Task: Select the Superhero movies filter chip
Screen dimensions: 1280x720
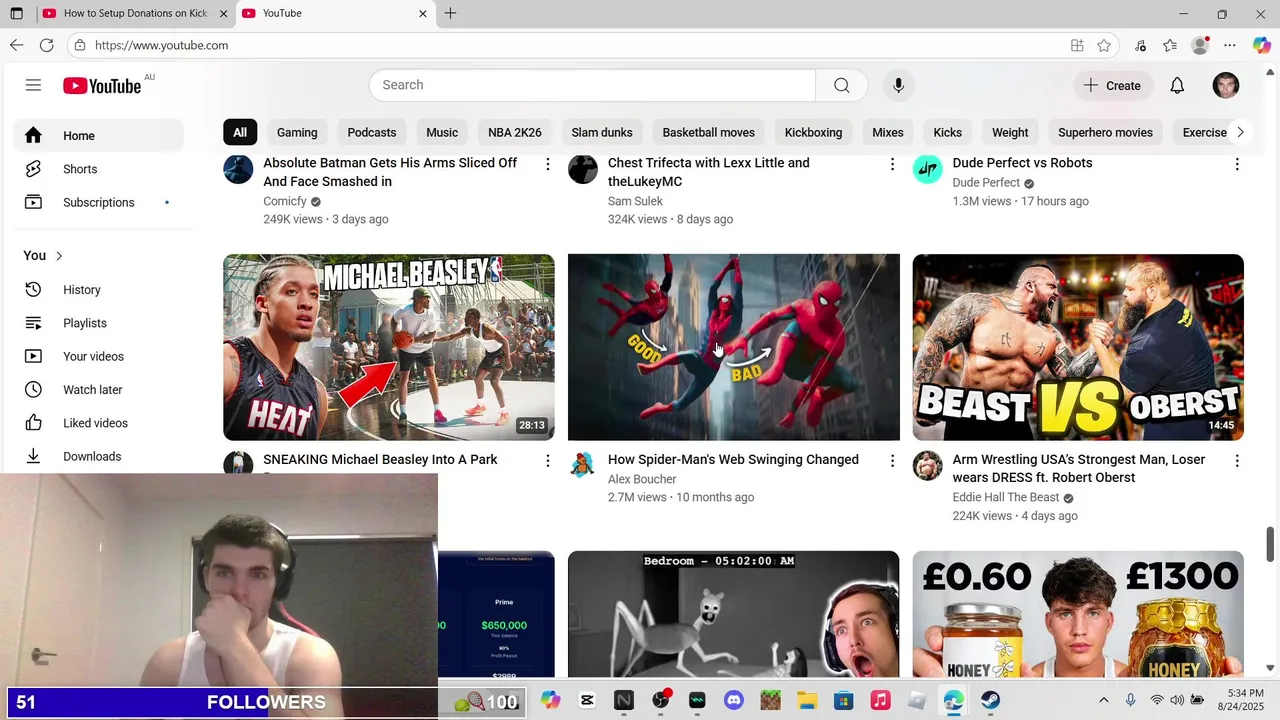Action: coord(1105,132)
